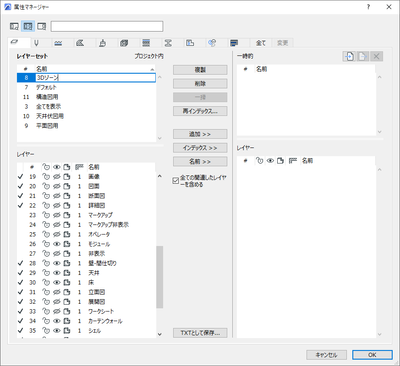Toggle visibility eye of layer 23 マークアップ
Viewport: 400px width, 366px height.
[57, 215]
